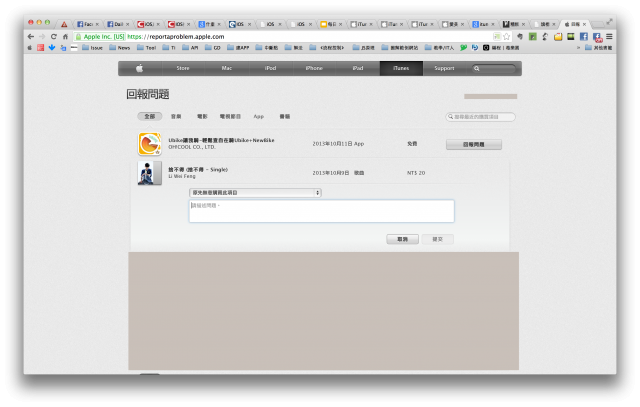Open the rightmost other bookmarks folder

pyautogui.click(x=598, y=48)
